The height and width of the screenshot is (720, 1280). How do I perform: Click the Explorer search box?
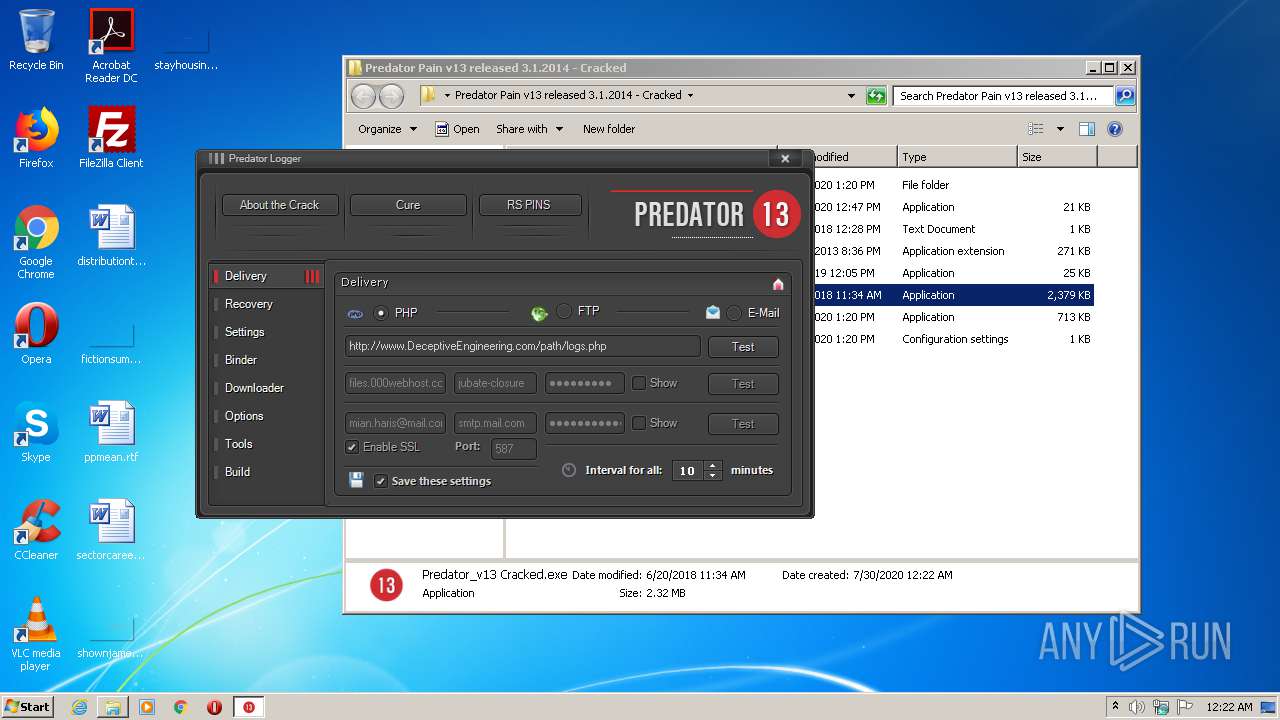point(1003,96)
